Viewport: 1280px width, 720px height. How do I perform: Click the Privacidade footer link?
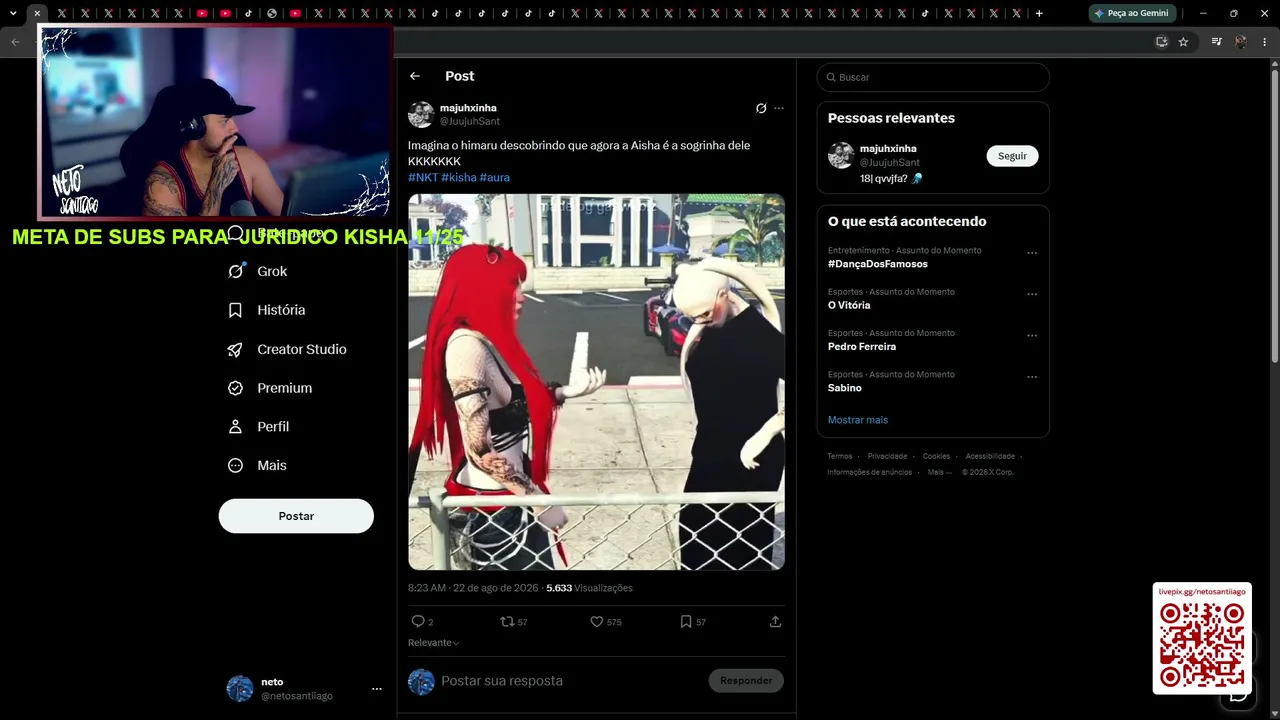(887, 456)
